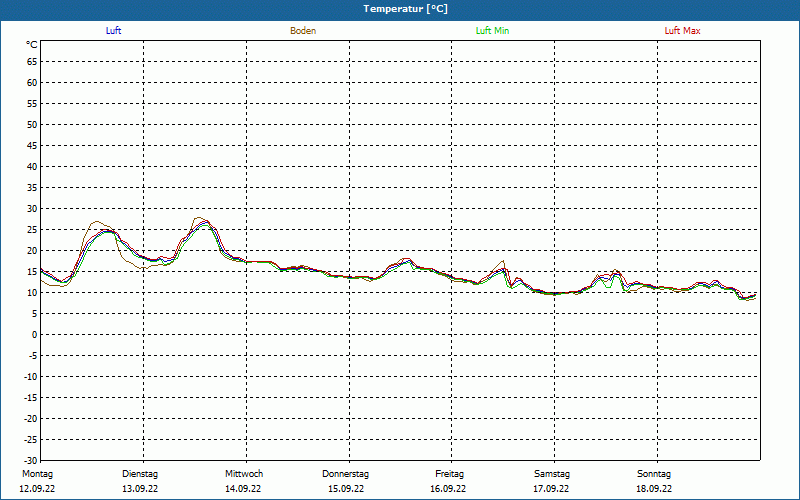Click the 60 y-axis value
Screen dimensions: 800x500
(x=32, y=83)
